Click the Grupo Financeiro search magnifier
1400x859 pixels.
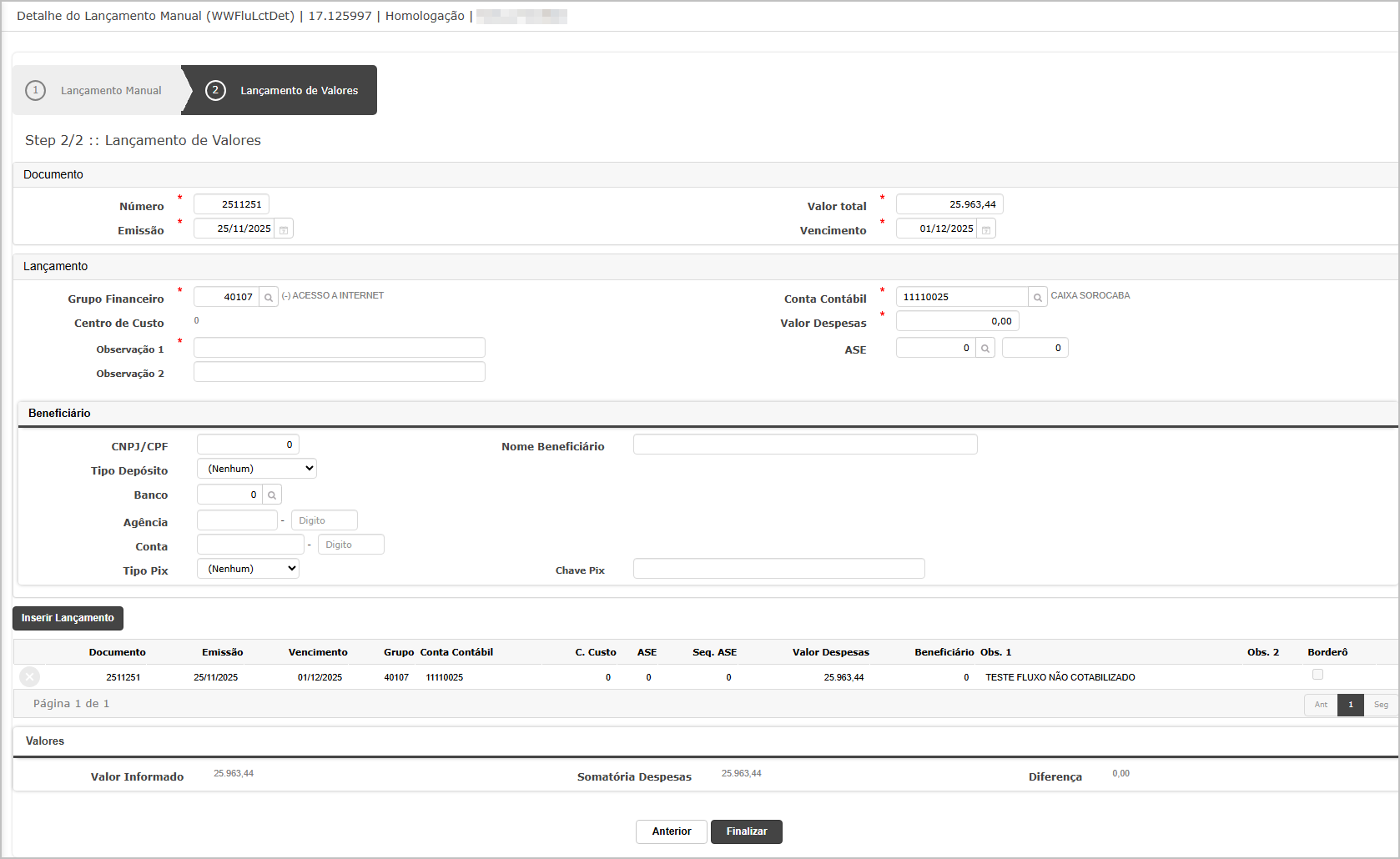pyautogui.click(x=269, y=298)
